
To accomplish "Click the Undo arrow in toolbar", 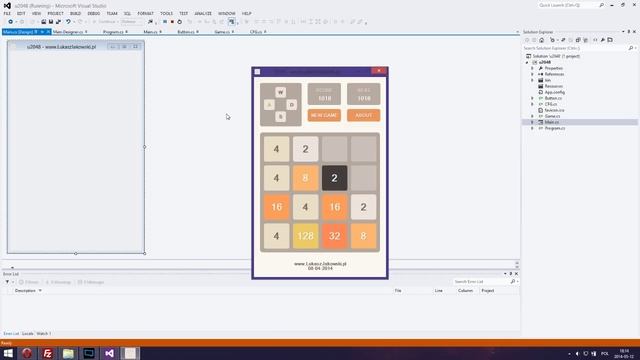I will (68, 22).
